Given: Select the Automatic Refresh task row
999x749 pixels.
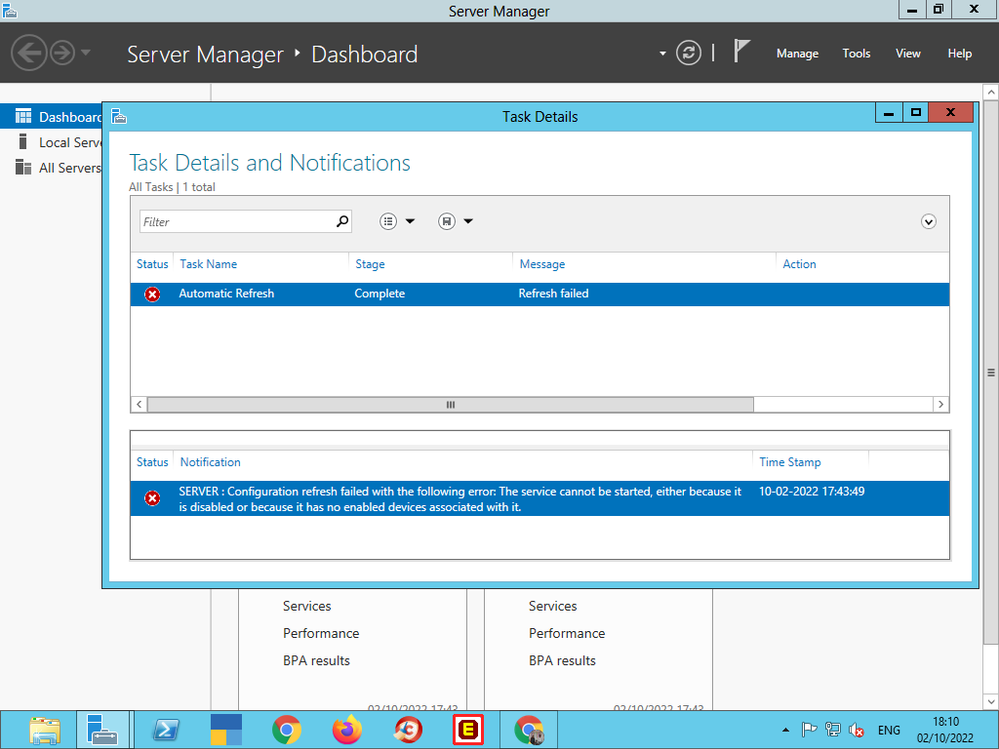Looking at the screenshot, I should (540, 294).
